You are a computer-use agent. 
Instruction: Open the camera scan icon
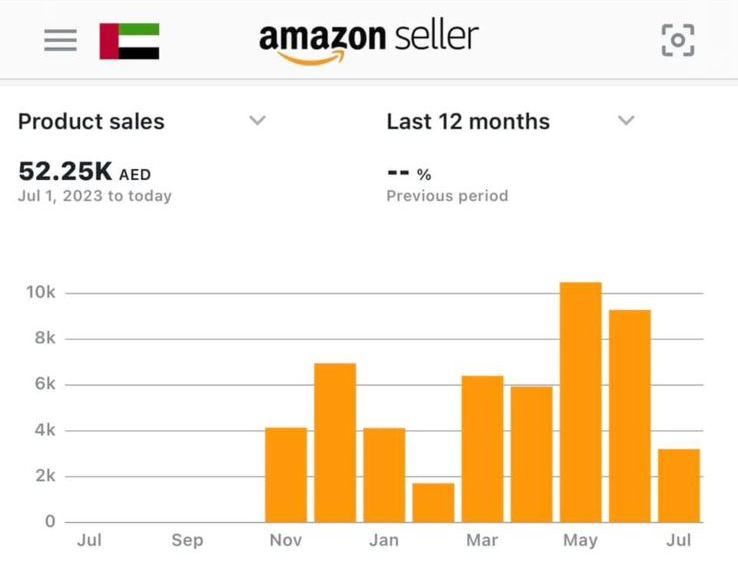(x=678, y=40)
